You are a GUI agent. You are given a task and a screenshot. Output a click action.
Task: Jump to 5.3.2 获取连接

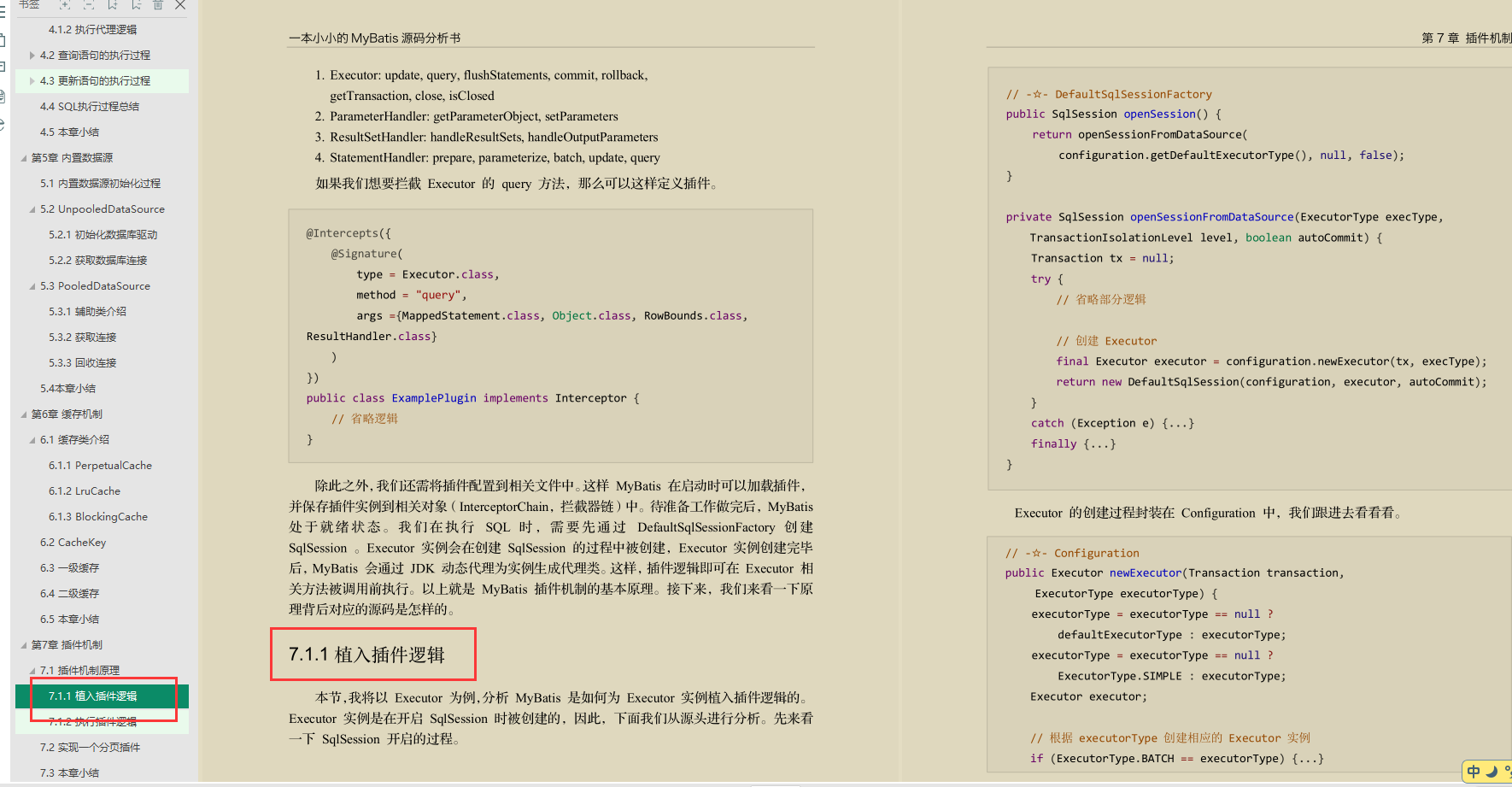pyautogui.click(x=82, y=338)
